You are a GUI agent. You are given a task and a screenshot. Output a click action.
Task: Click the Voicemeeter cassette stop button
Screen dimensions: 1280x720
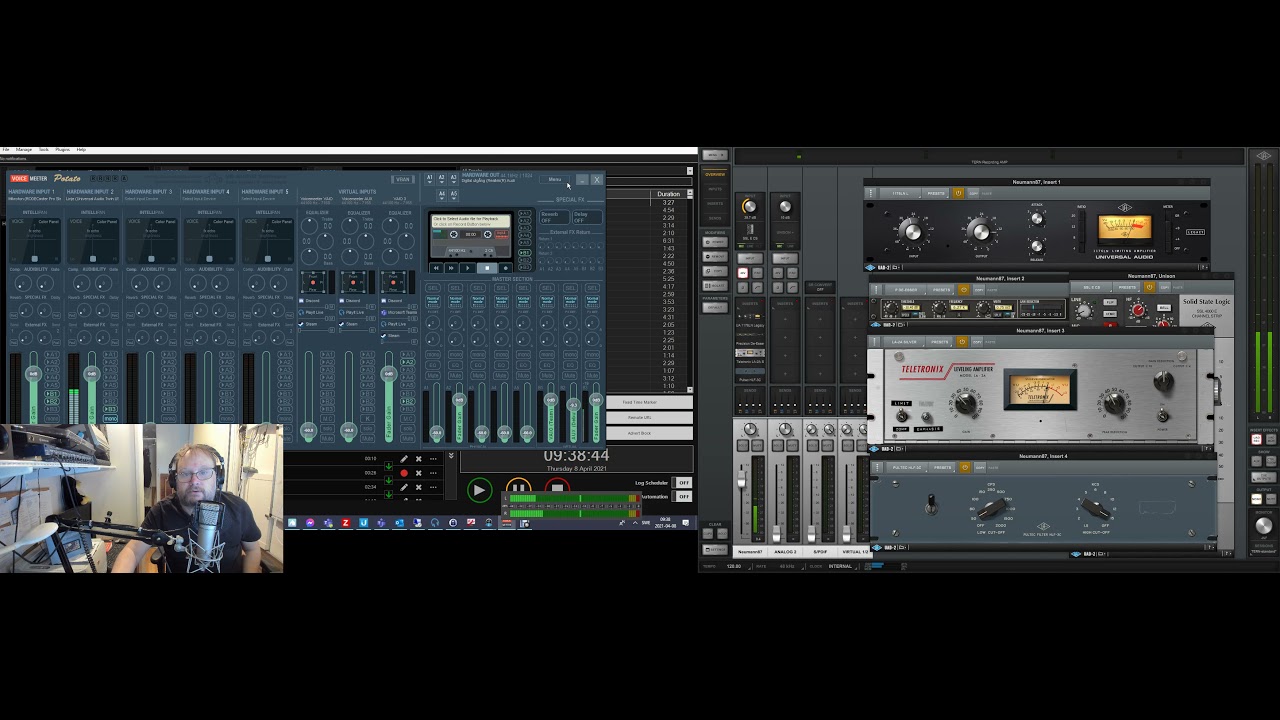point(487,268)
